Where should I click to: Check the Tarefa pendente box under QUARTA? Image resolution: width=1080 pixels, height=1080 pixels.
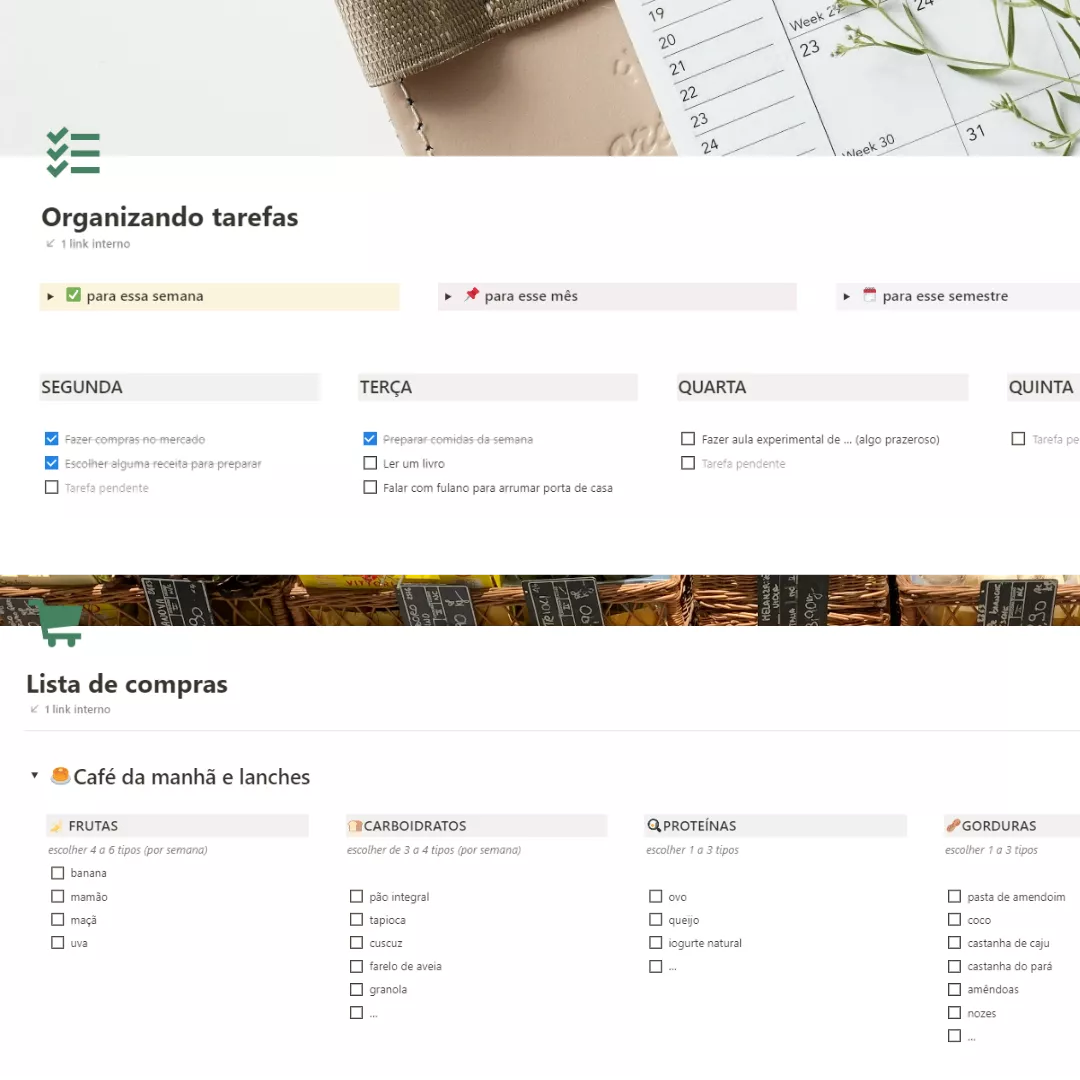click(x=687, y=463)
